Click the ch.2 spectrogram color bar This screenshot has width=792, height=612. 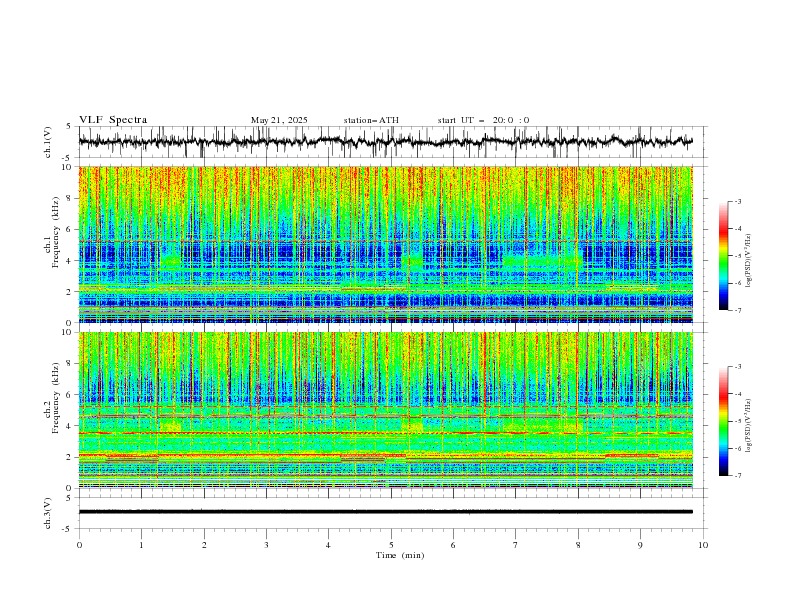[x=723, y=421]
